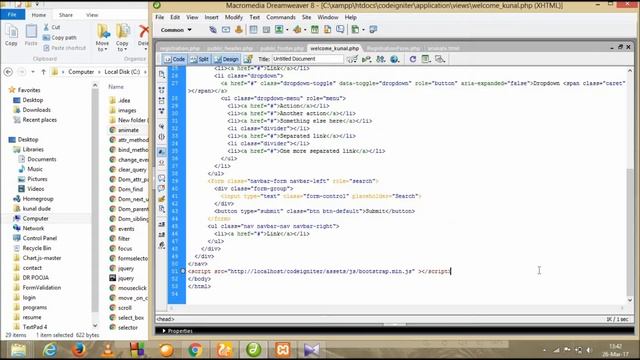Open the Tag Chooser icon
The image size is (640, 360).
tap(373, 29)
